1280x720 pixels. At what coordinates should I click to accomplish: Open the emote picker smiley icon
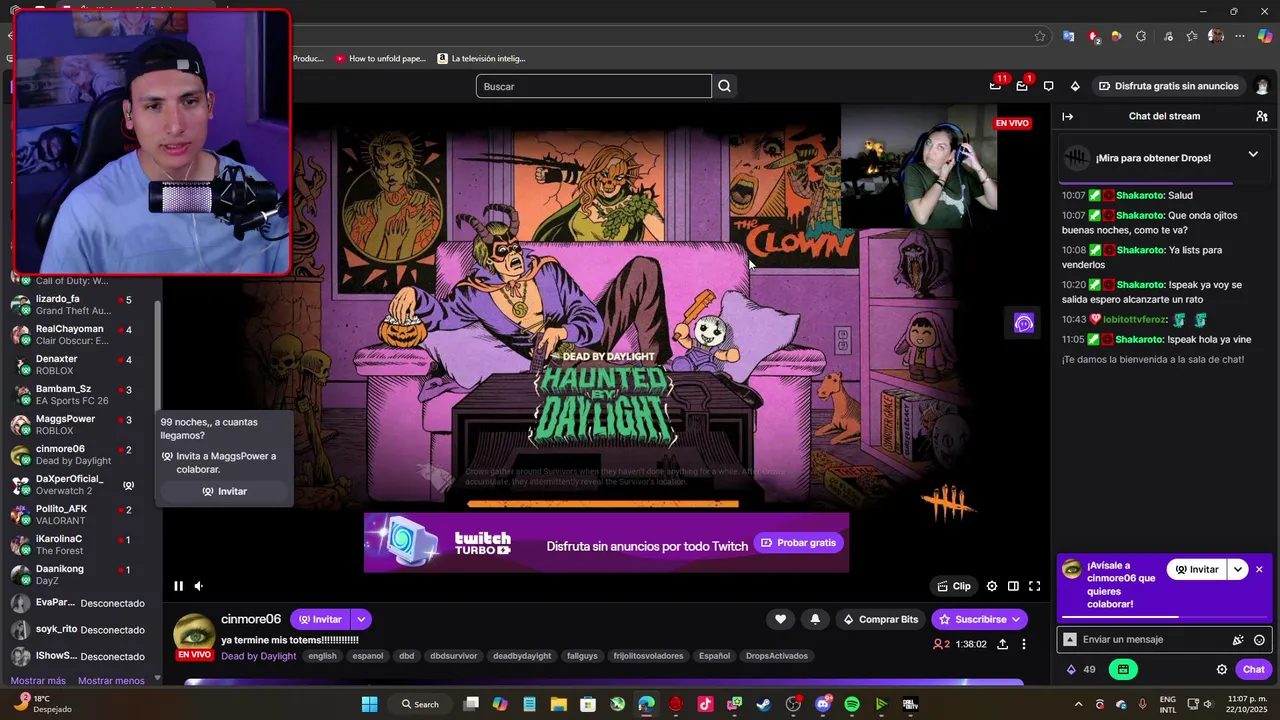coord(1259,640)
